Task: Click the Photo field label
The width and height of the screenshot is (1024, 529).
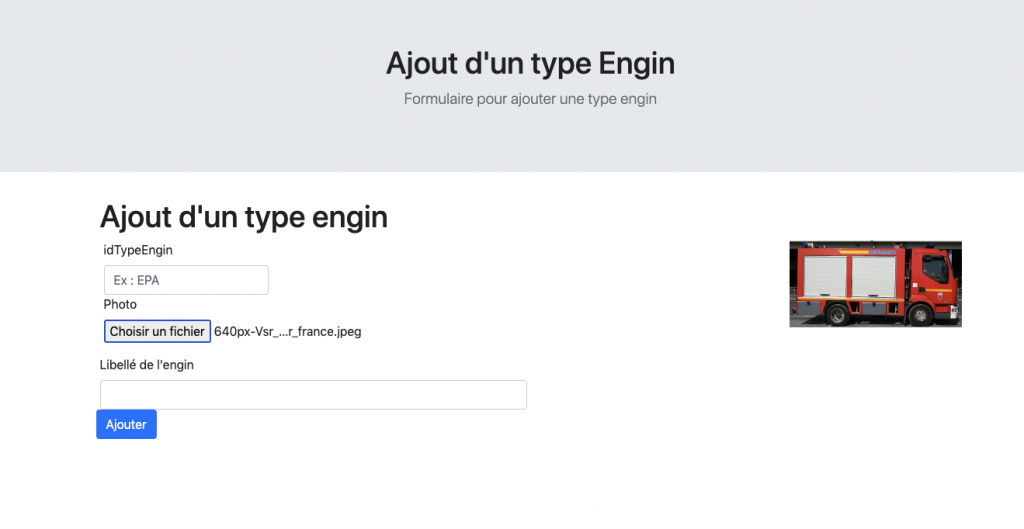Action: pyautogui.click(x=120, y=304)
